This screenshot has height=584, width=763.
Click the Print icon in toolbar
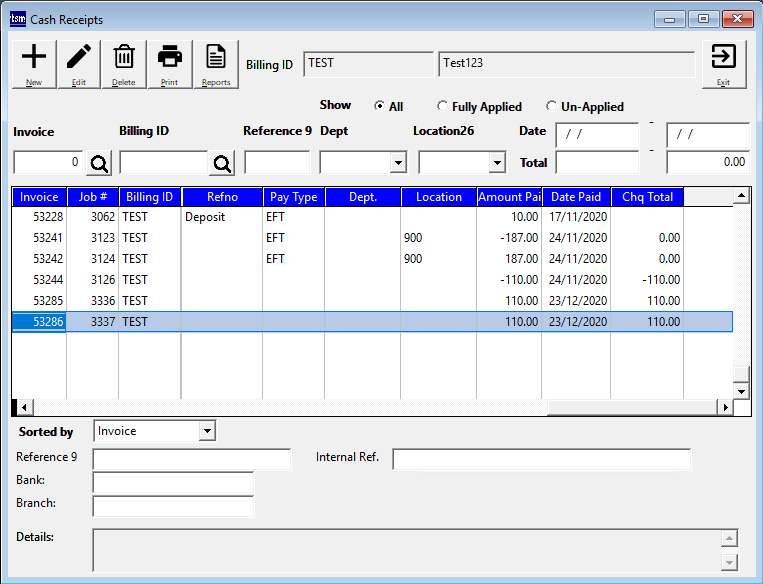click(x=170, y=63)
